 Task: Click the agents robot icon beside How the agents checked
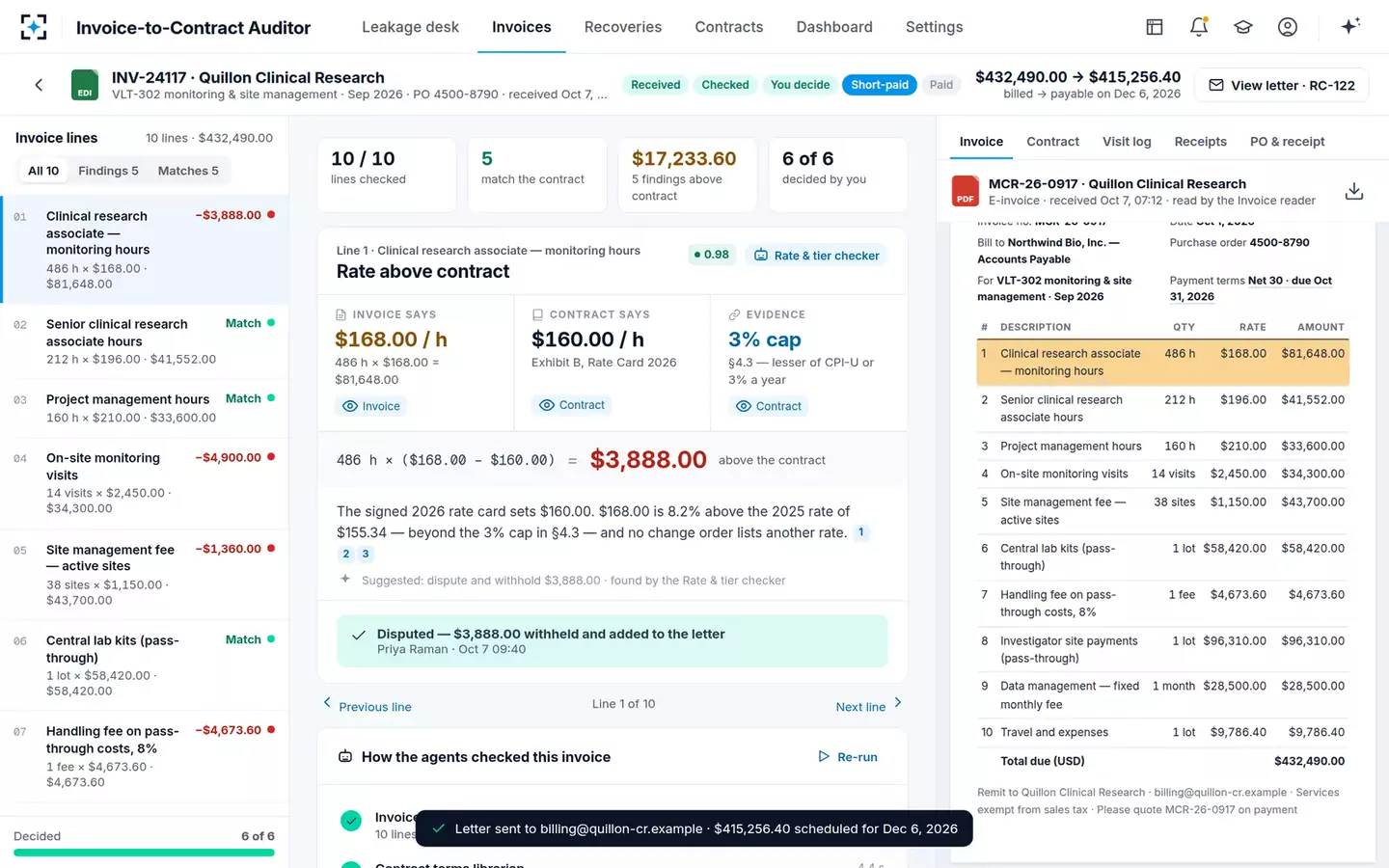[345, 757]
